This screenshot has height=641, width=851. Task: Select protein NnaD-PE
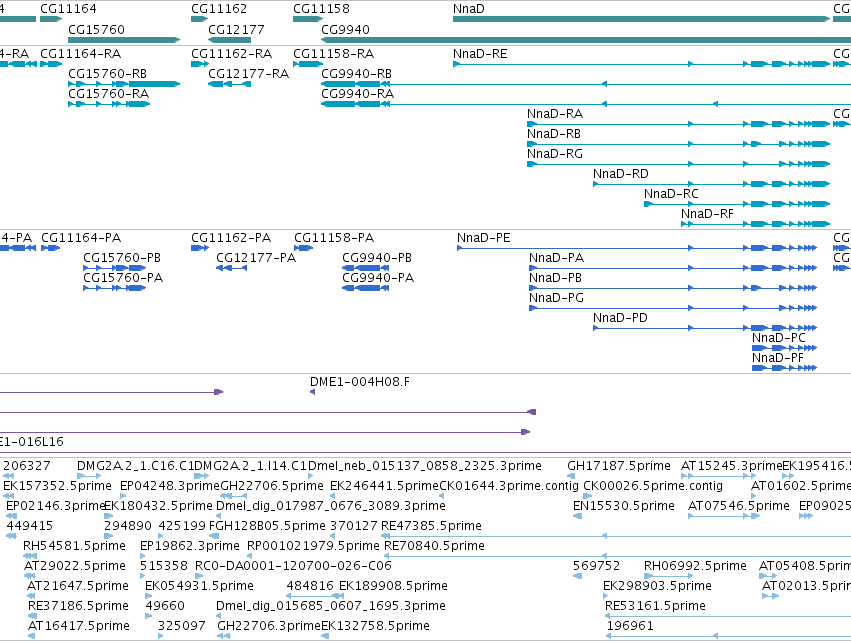pos(637,248)
